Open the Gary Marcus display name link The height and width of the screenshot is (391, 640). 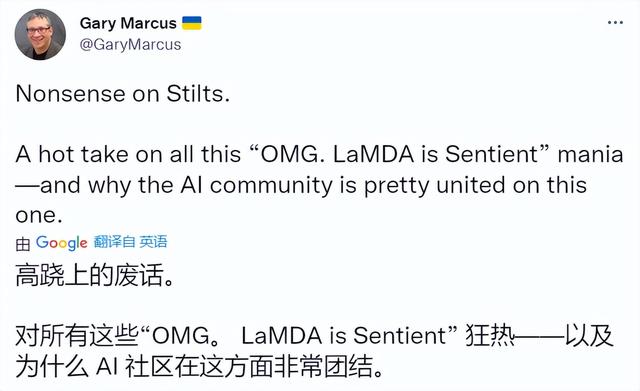(128, 23)
